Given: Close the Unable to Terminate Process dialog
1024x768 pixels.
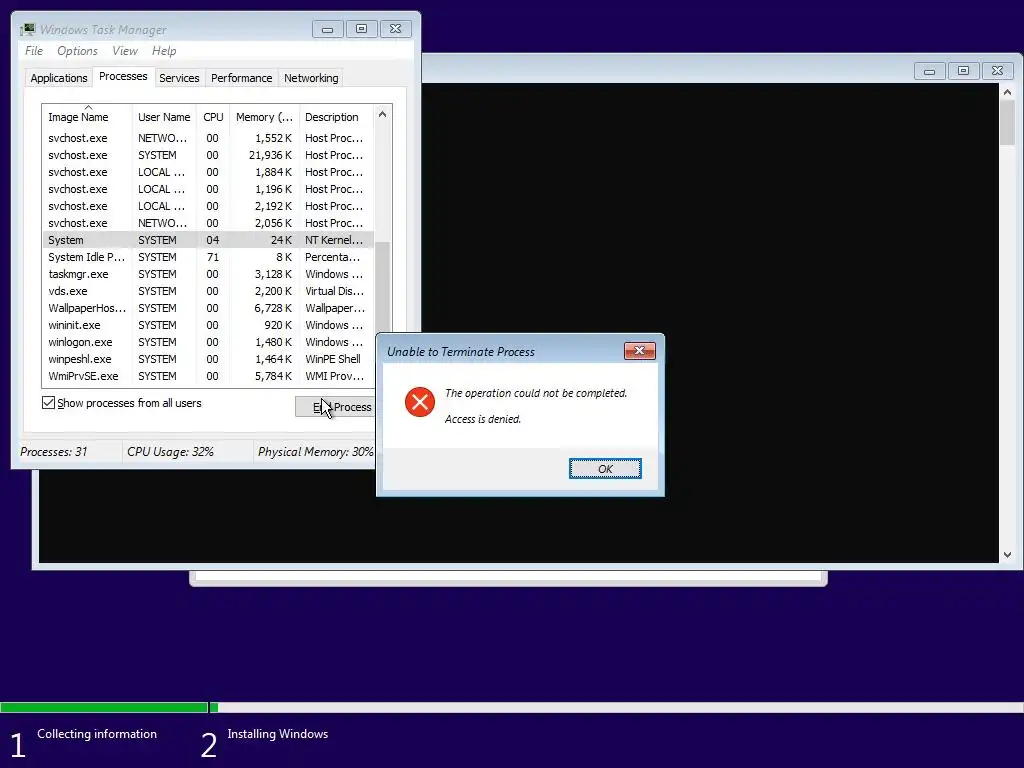Looking at the screenshot, I should [x=639, y=351].
